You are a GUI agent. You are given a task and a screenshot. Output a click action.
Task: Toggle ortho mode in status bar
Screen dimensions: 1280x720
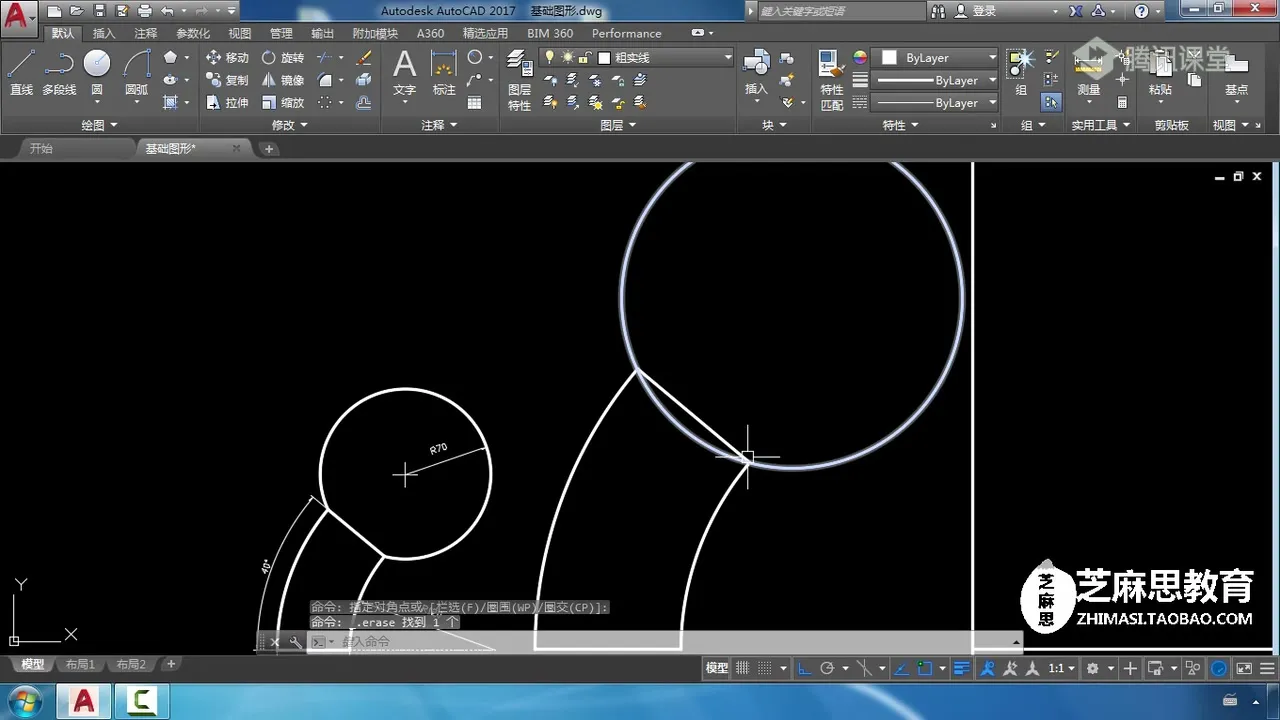[x=805, y=668]
